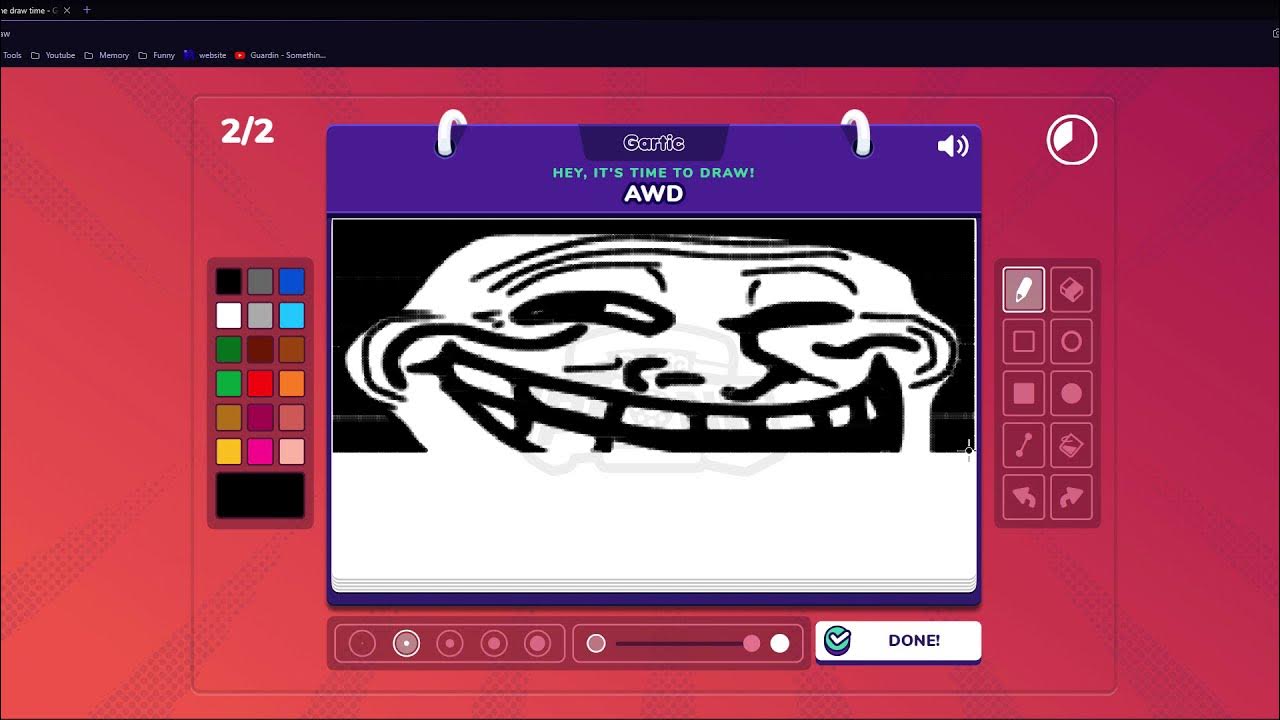Choose the fourth brush thickness
Image resolution: width=1280 pixels, height=720 pixels.
(x=494, y=644)
